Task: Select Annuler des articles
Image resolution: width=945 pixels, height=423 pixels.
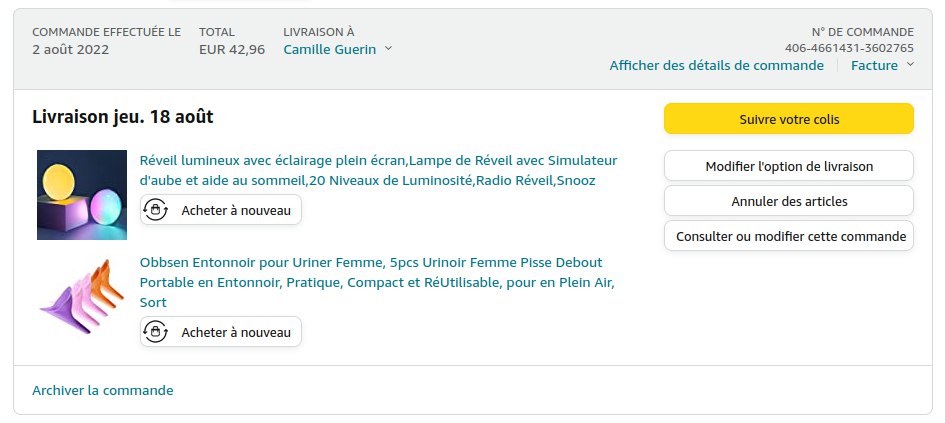Action: pos(788,201)
